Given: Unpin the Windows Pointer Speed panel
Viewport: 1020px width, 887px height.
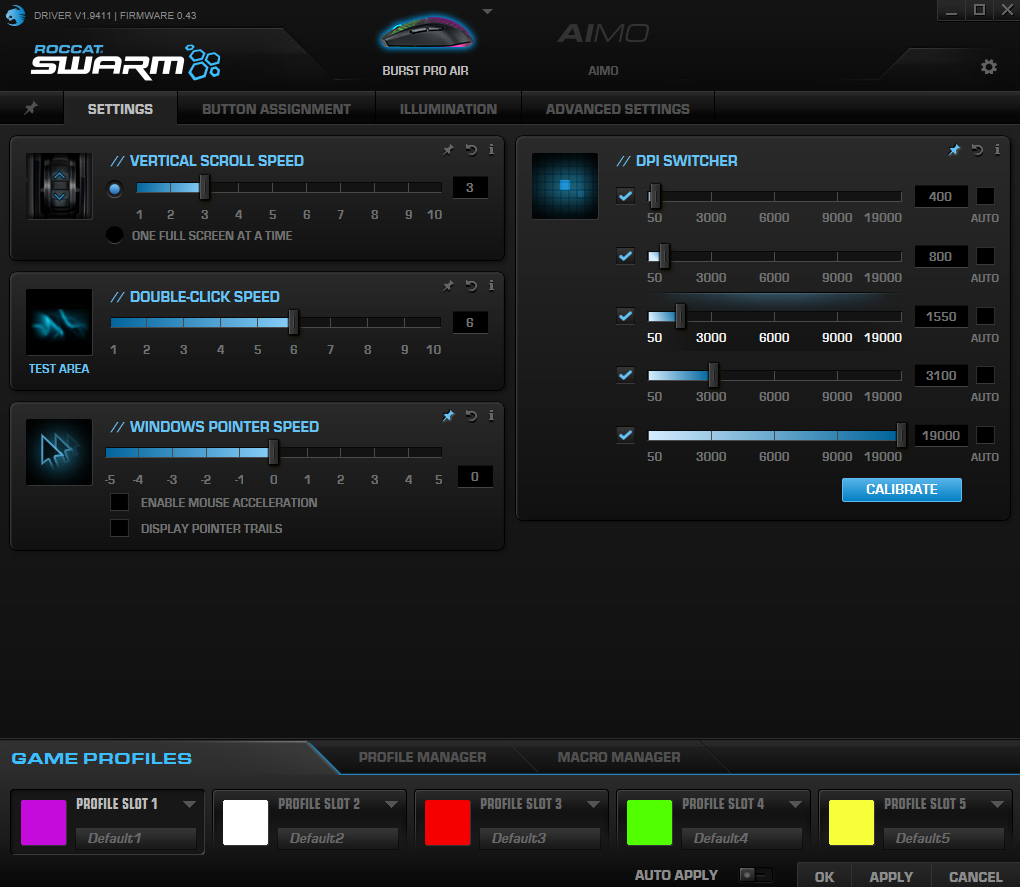Looking at the screenshot, I should point(448,416).
